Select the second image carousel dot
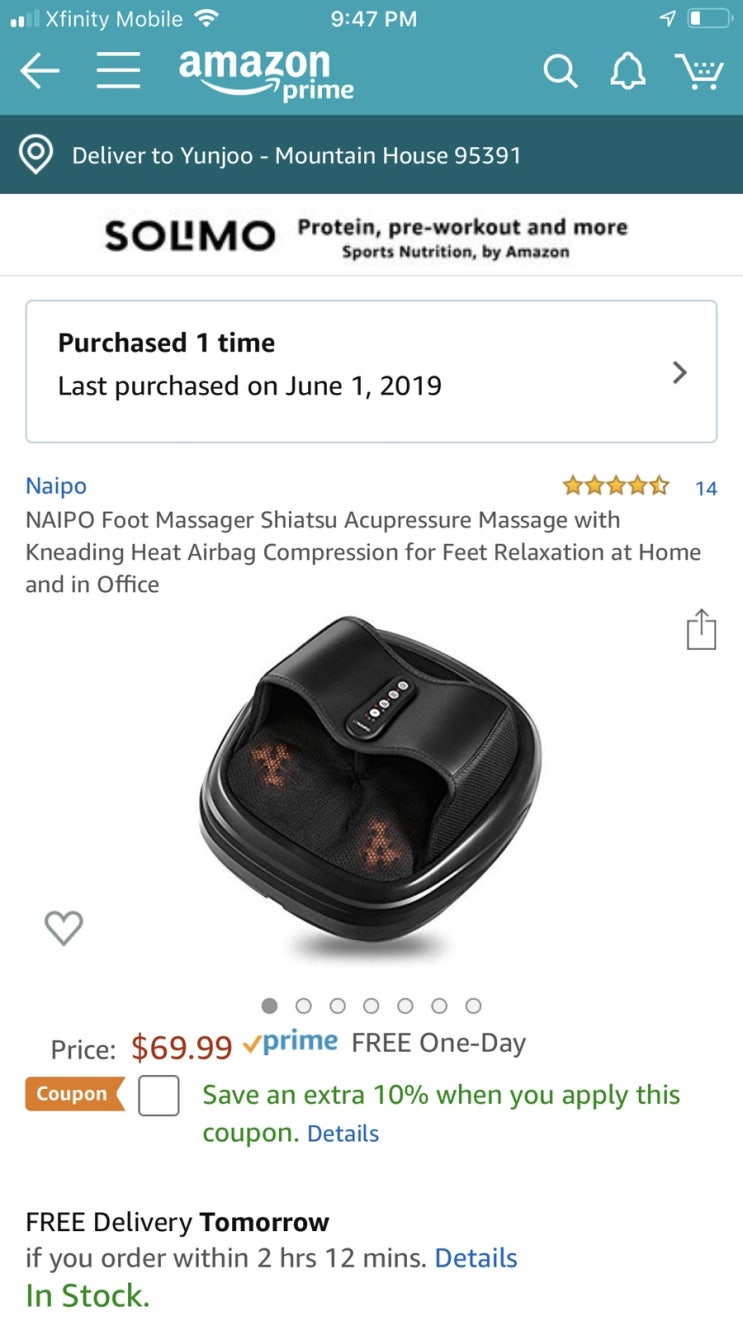 pos(304,1005)
